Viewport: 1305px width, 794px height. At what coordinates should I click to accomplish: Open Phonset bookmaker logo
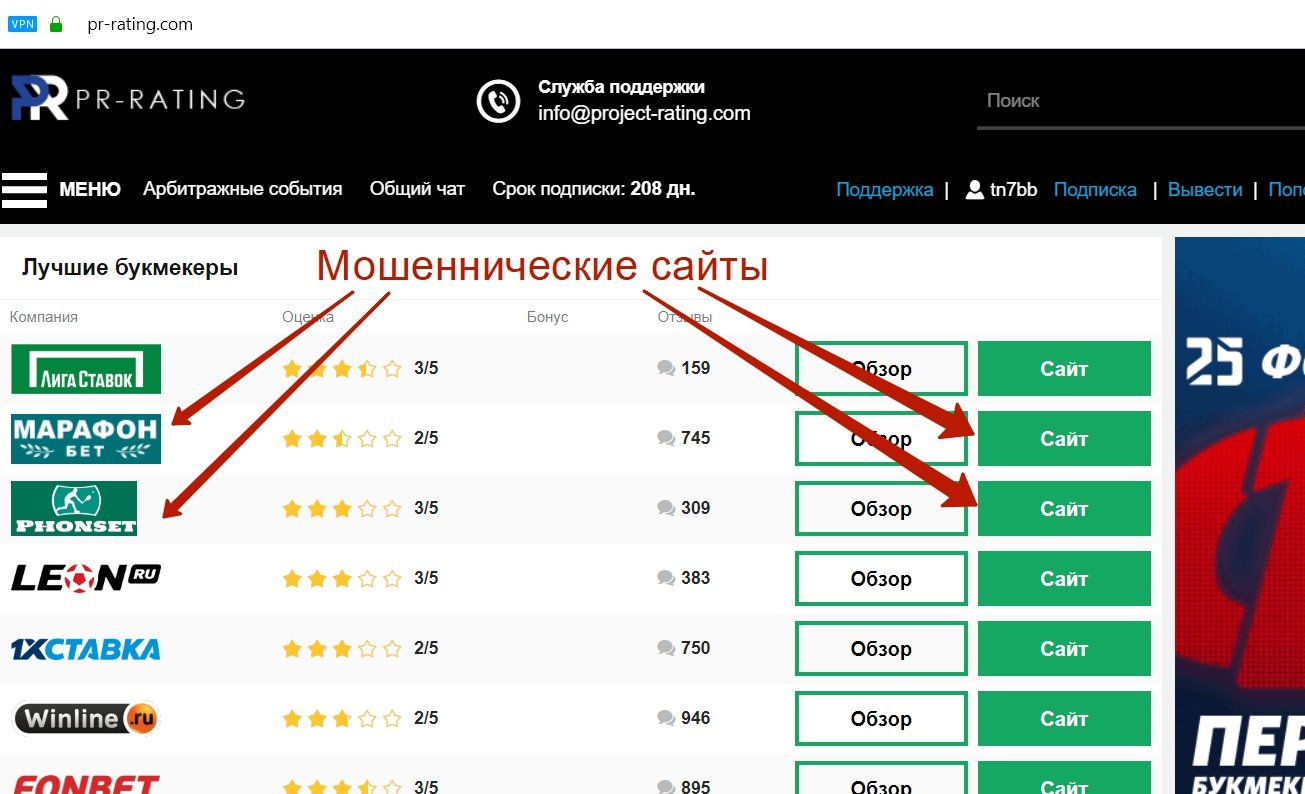click(x=74, y=509)
